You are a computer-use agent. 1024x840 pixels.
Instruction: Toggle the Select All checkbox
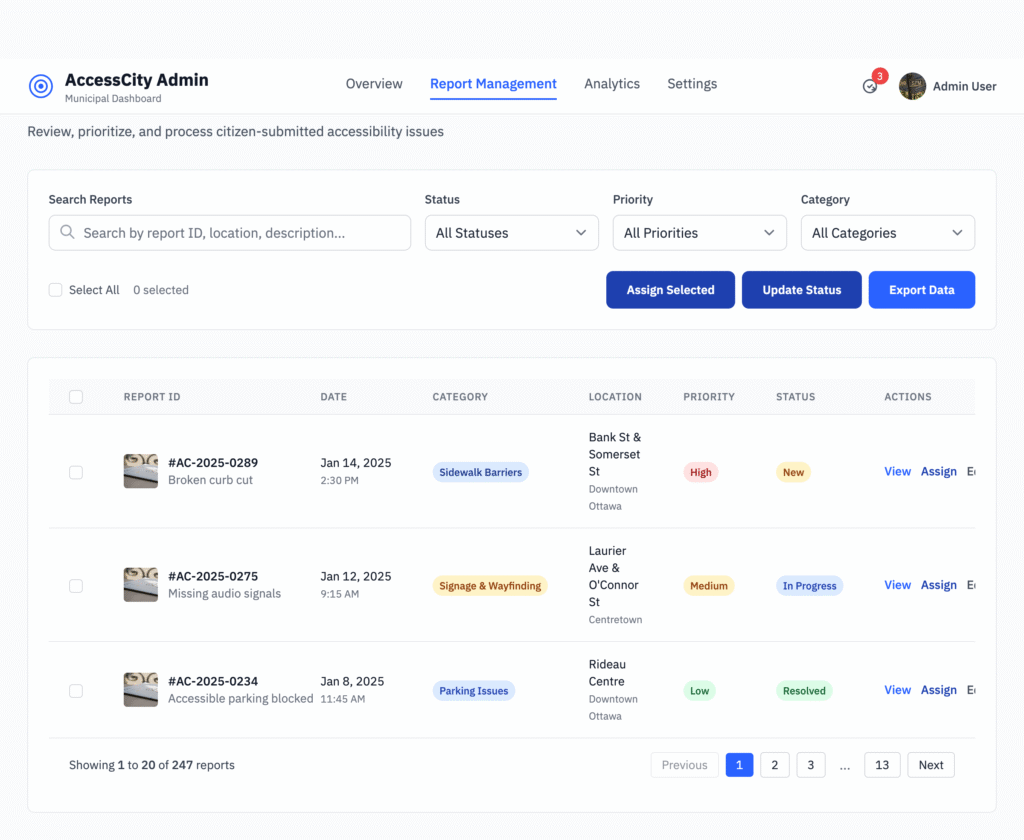pos(56,290)
